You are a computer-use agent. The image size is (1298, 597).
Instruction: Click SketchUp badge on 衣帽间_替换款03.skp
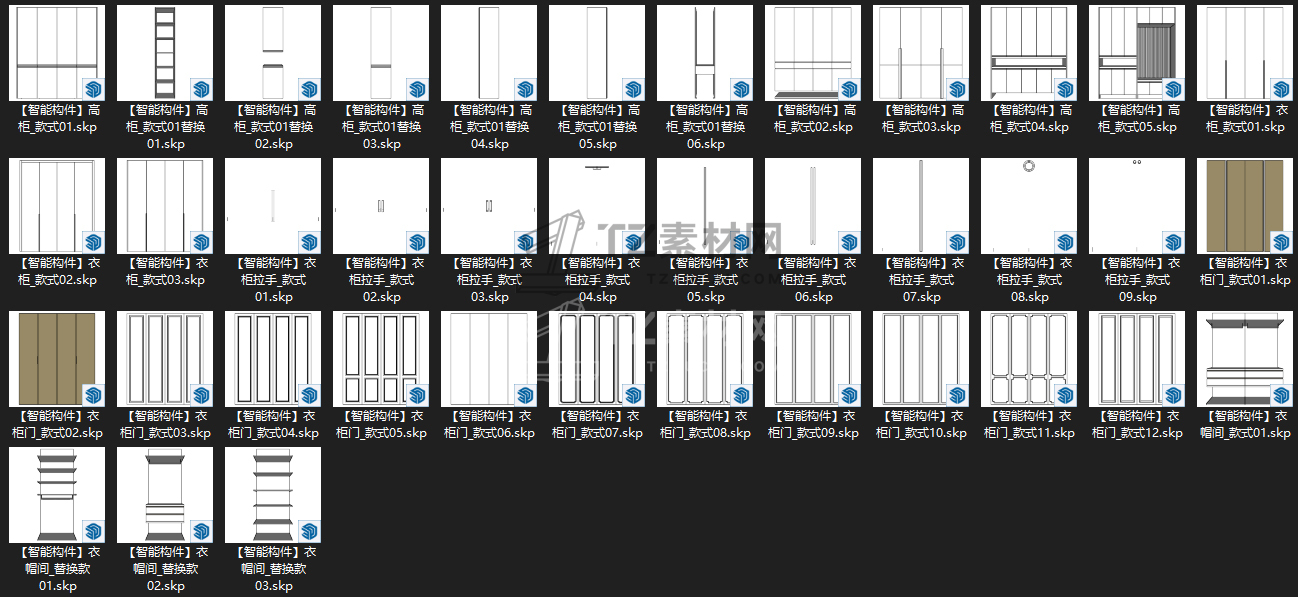[309, 531]
